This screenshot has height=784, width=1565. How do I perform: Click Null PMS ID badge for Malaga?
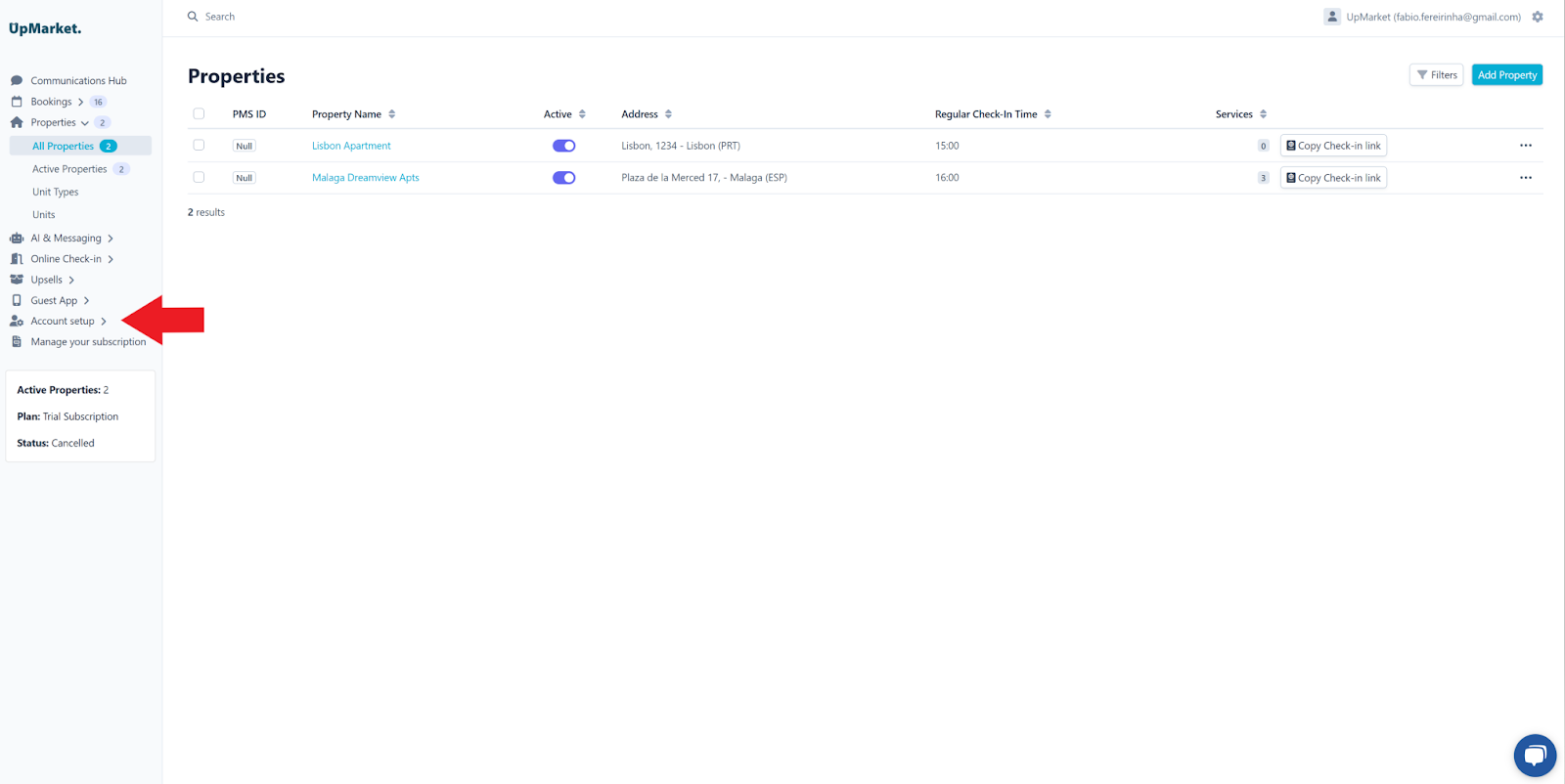(245, 178)
